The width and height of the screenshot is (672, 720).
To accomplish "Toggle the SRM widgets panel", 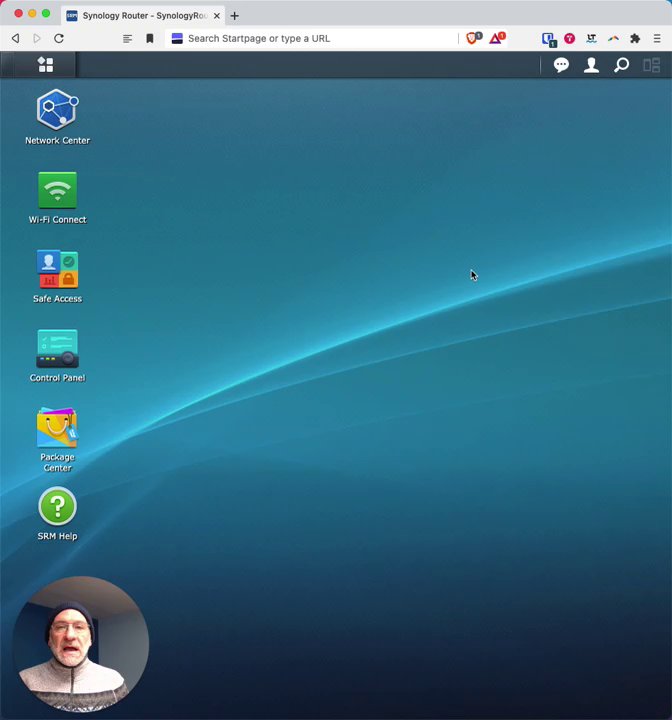I will coord(651,65).
